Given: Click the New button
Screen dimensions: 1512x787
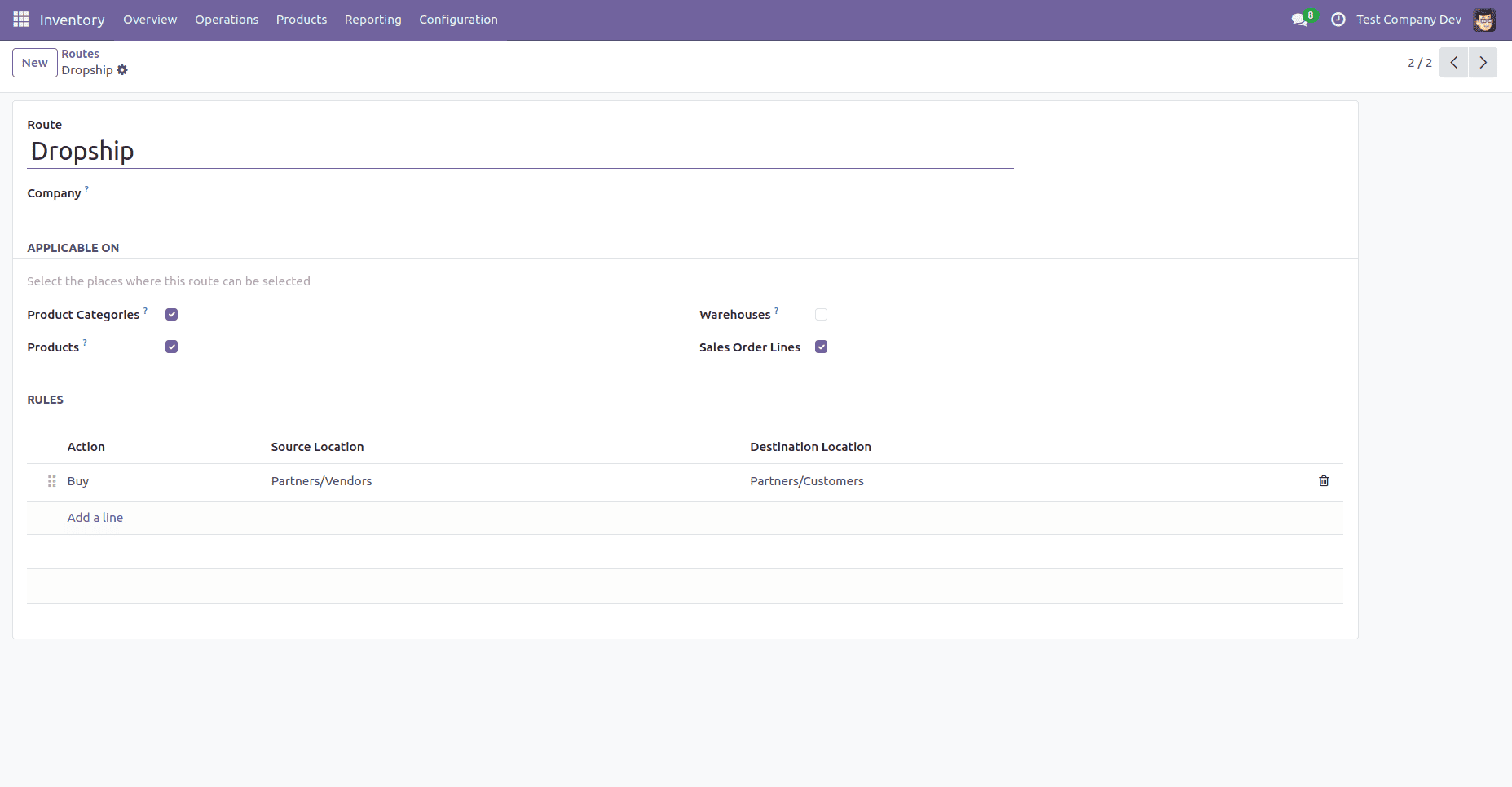Looking at the screenshot, I should pos(33,62).
